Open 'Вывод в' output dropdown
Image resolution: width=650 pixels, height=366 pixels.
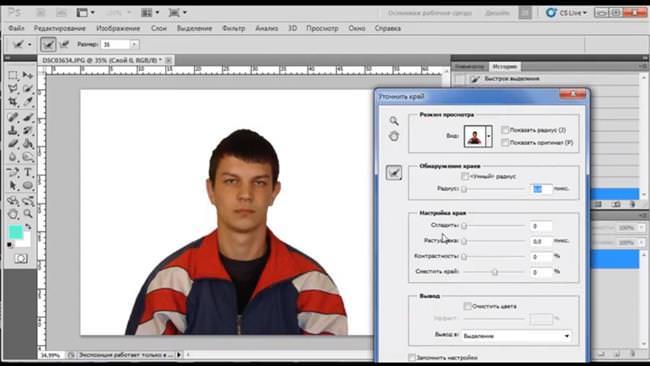[517, 336]
